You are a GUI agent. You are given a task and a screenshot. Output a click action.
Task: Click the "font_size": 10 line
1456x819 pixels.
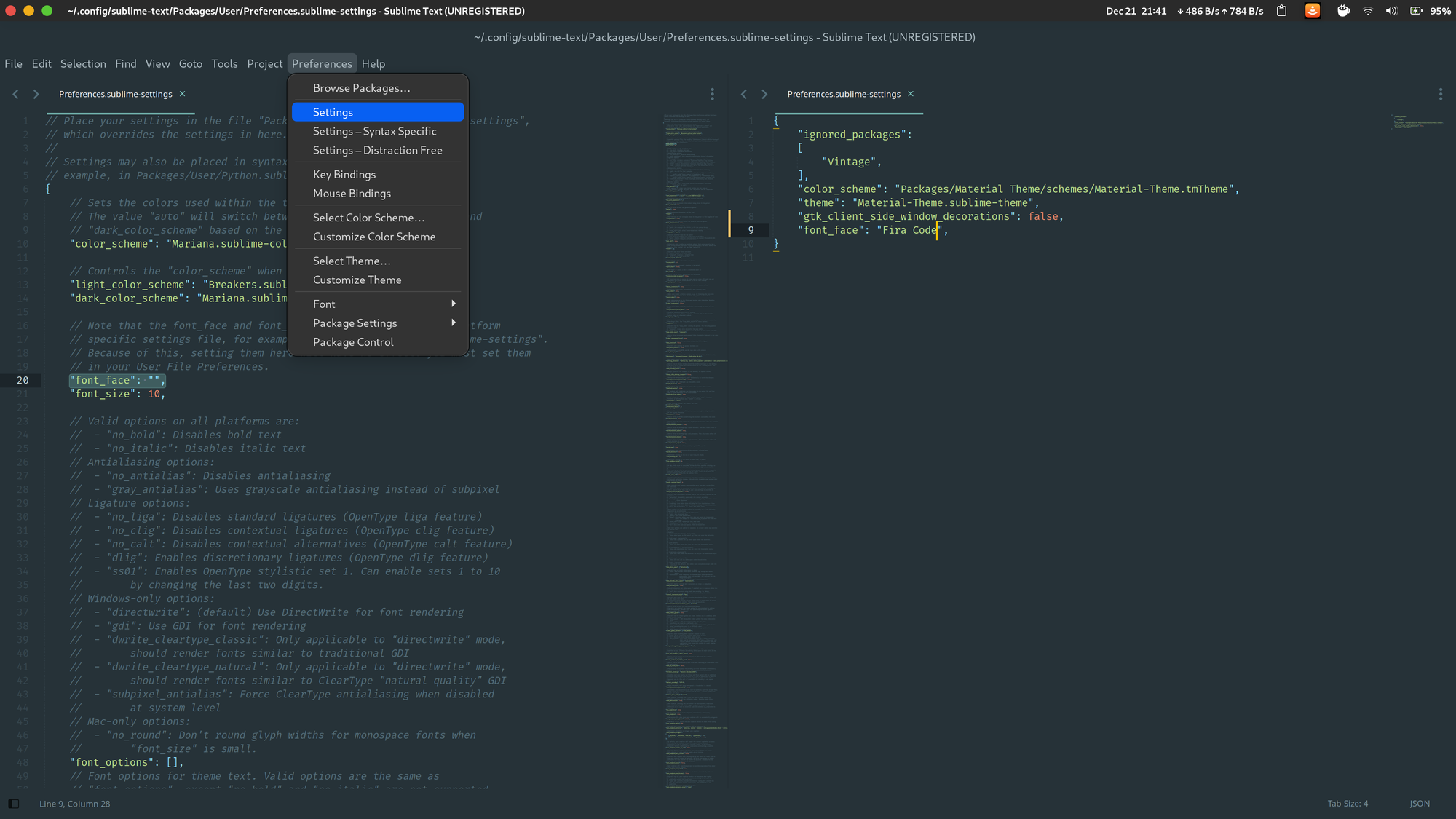coord(118,394)
